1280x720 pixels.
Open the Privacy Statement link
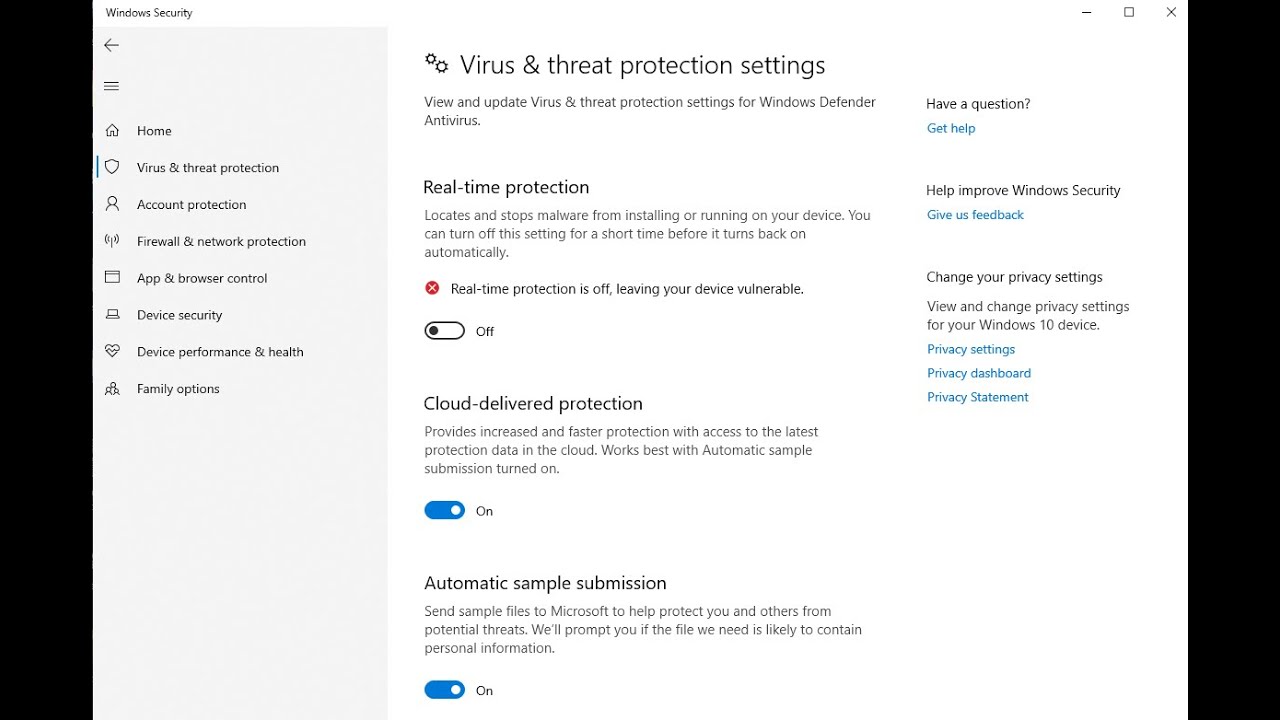click(x=977, y=397)
